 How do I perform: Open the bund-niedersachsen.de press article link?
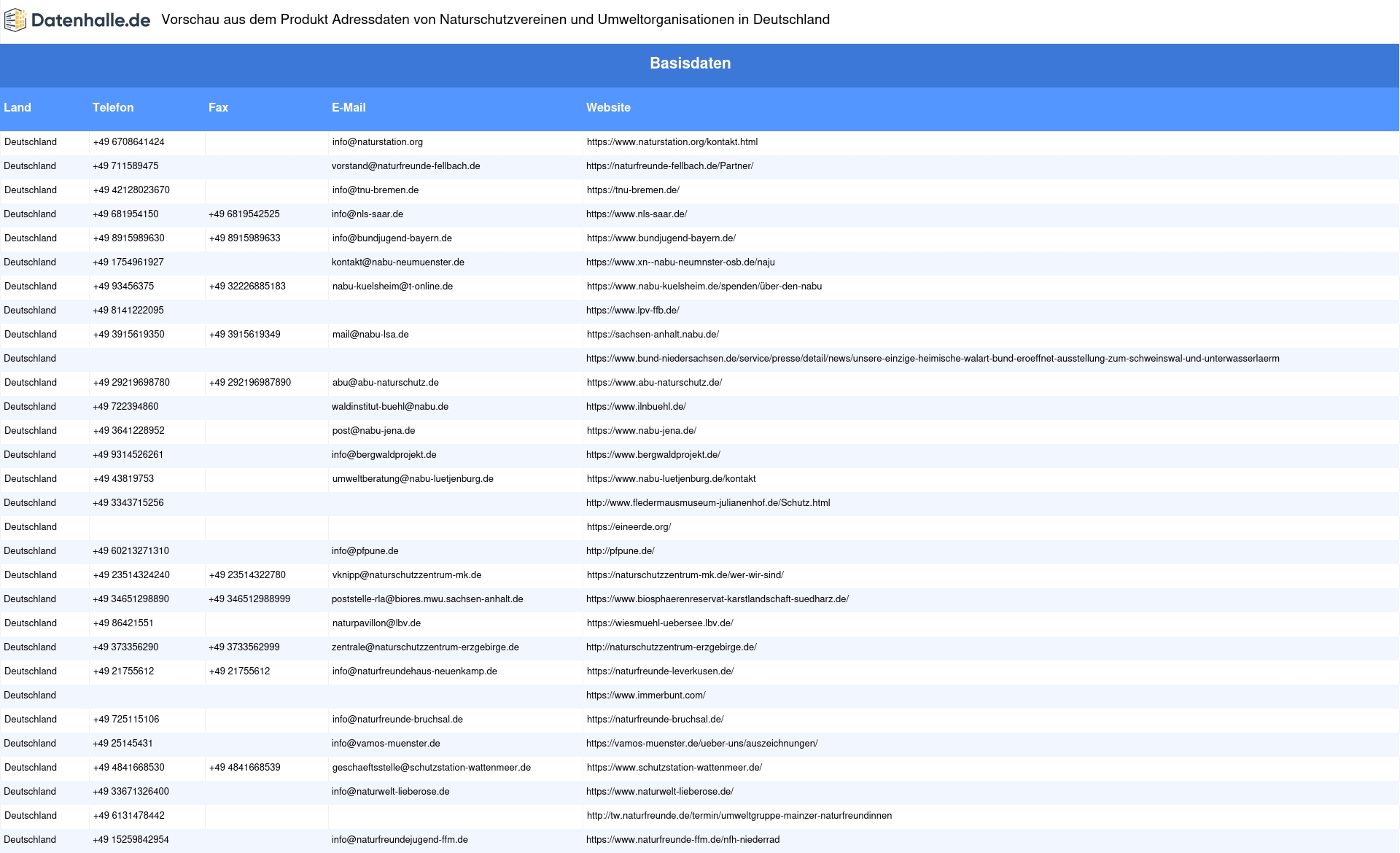click(x=933, y=359)
